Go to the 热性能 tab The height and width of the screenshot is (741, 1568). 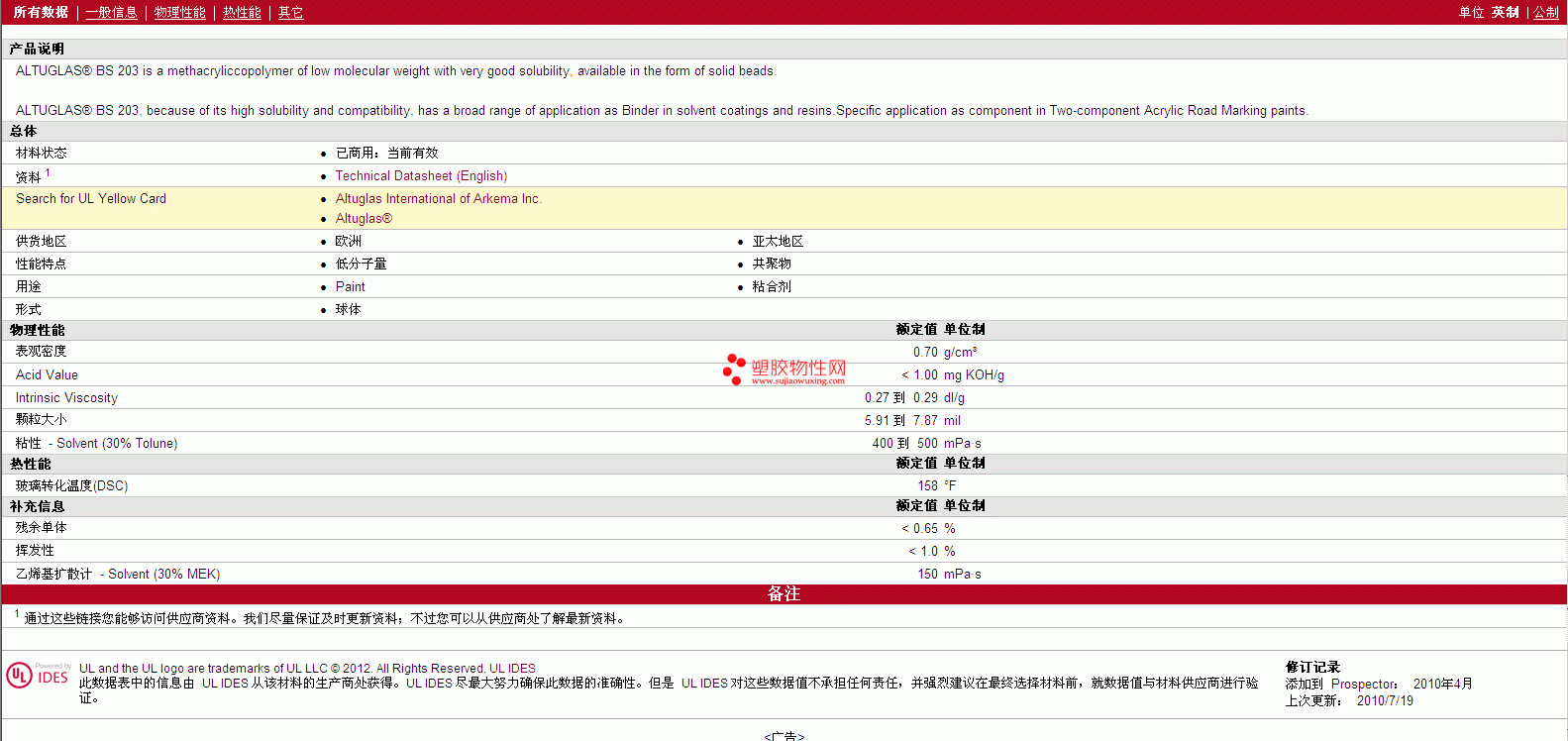[242, 12]
